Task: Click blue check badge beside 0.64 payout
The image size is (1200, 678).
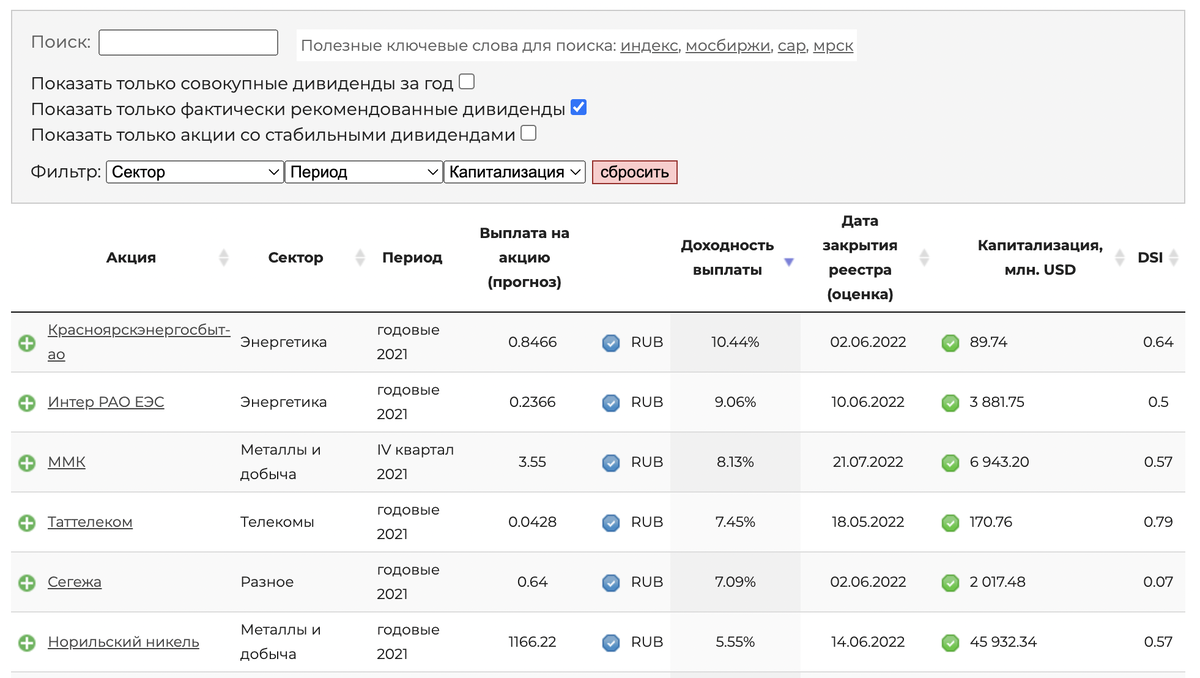Action: point(611,583)
